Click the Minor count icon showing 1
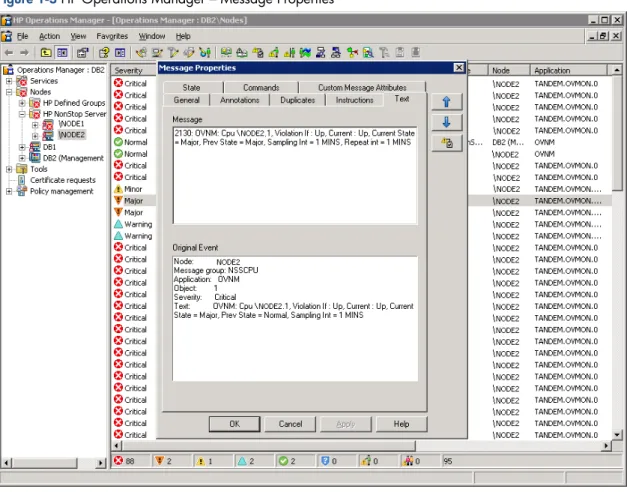The height and width of the screenshot is (492, 627). coord(200,461)
